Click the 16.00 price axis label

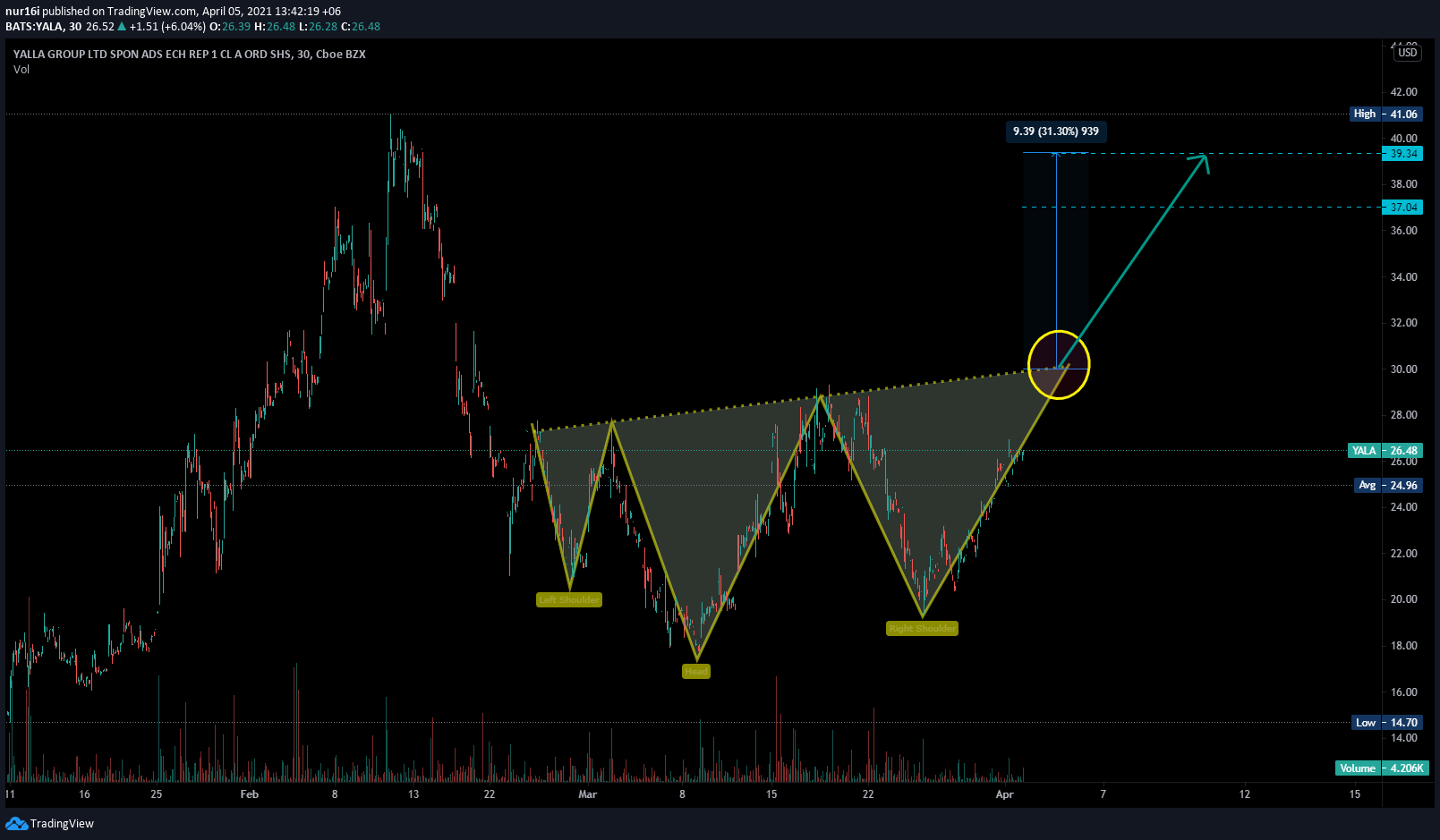tap(1403, 692)
